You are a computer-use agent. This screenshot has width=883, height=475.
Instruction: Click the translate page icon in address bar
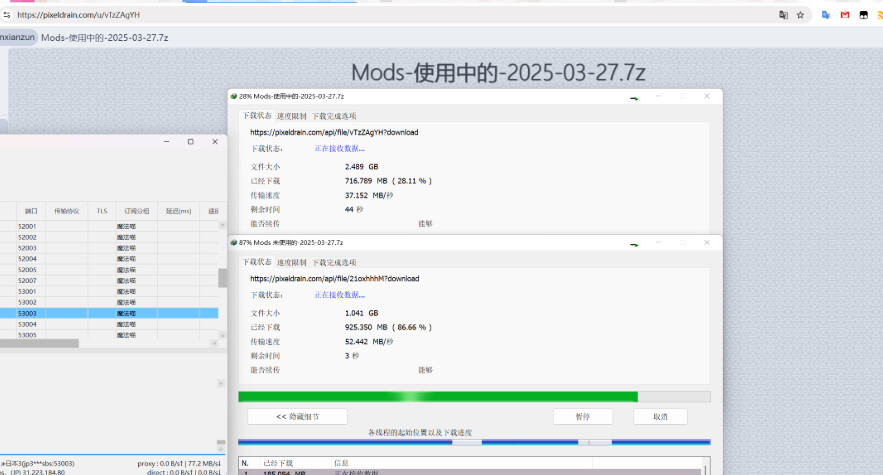784,15
